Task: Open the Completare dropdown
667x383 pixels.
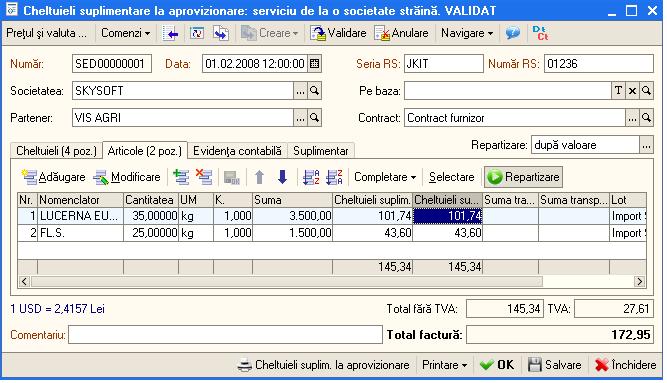Action: 385,177
